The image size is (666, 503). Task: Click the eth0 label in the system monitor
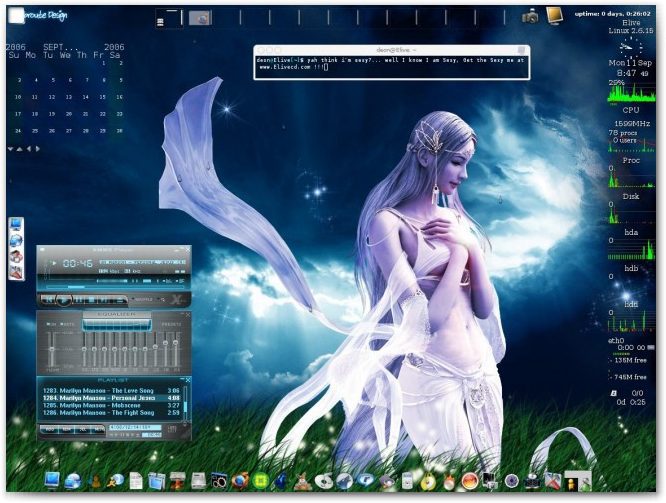(616, 340)
